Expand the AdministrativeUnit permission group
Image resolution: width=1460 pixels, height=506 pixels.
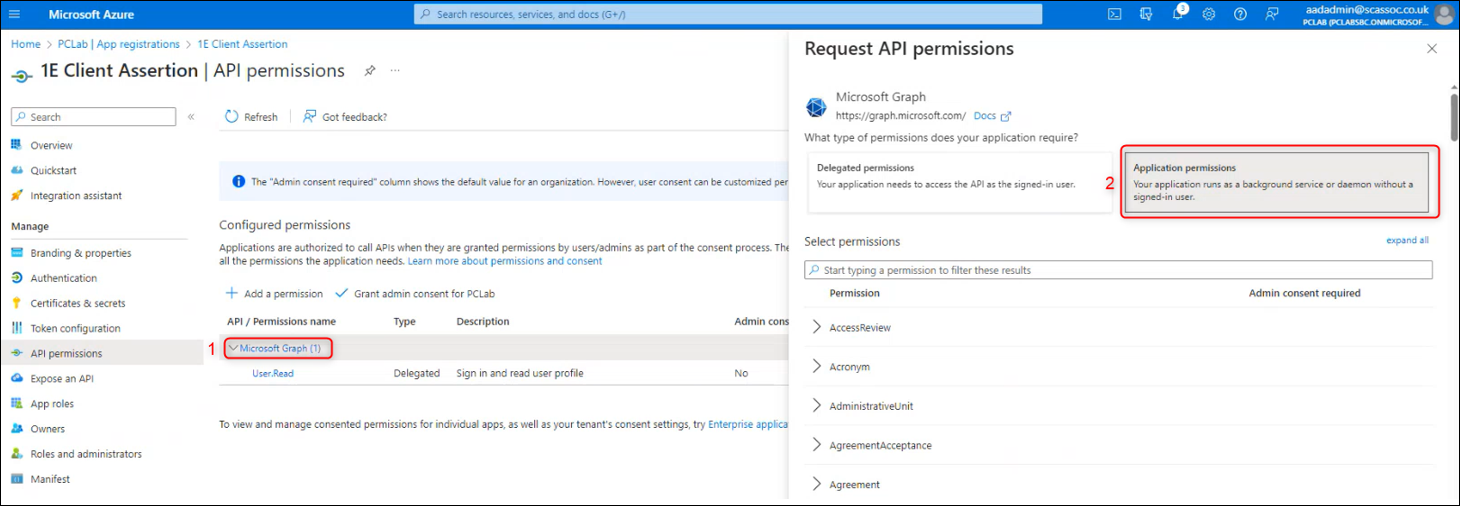click(817, 406)
